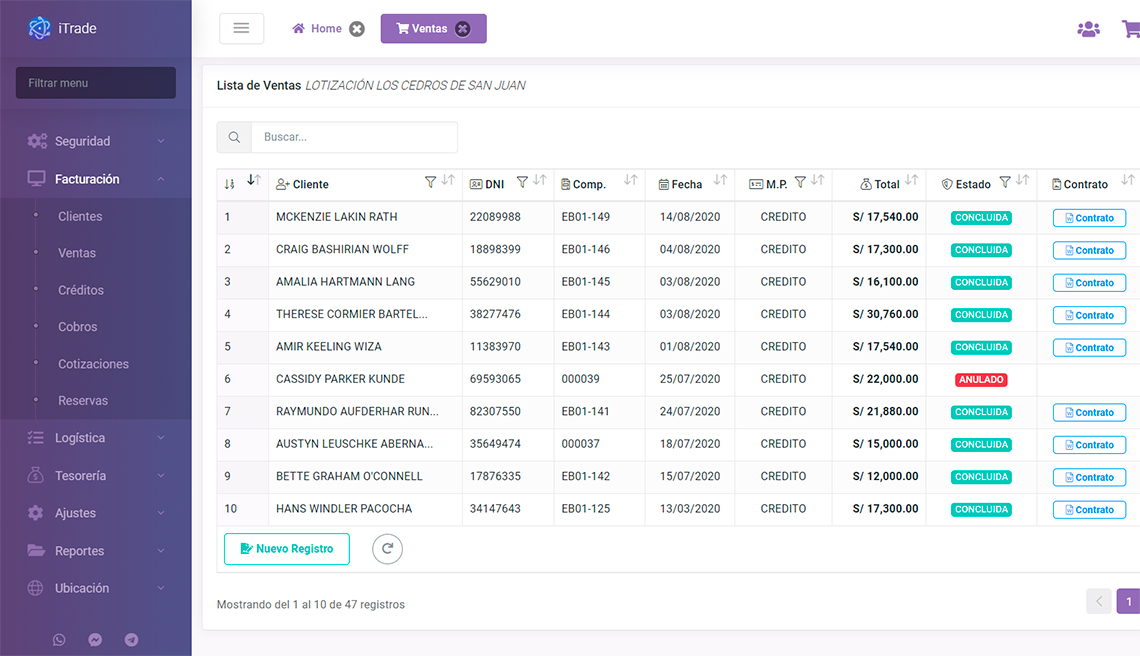
Task: Click the Buscar search field
Action: pos(354,137)
